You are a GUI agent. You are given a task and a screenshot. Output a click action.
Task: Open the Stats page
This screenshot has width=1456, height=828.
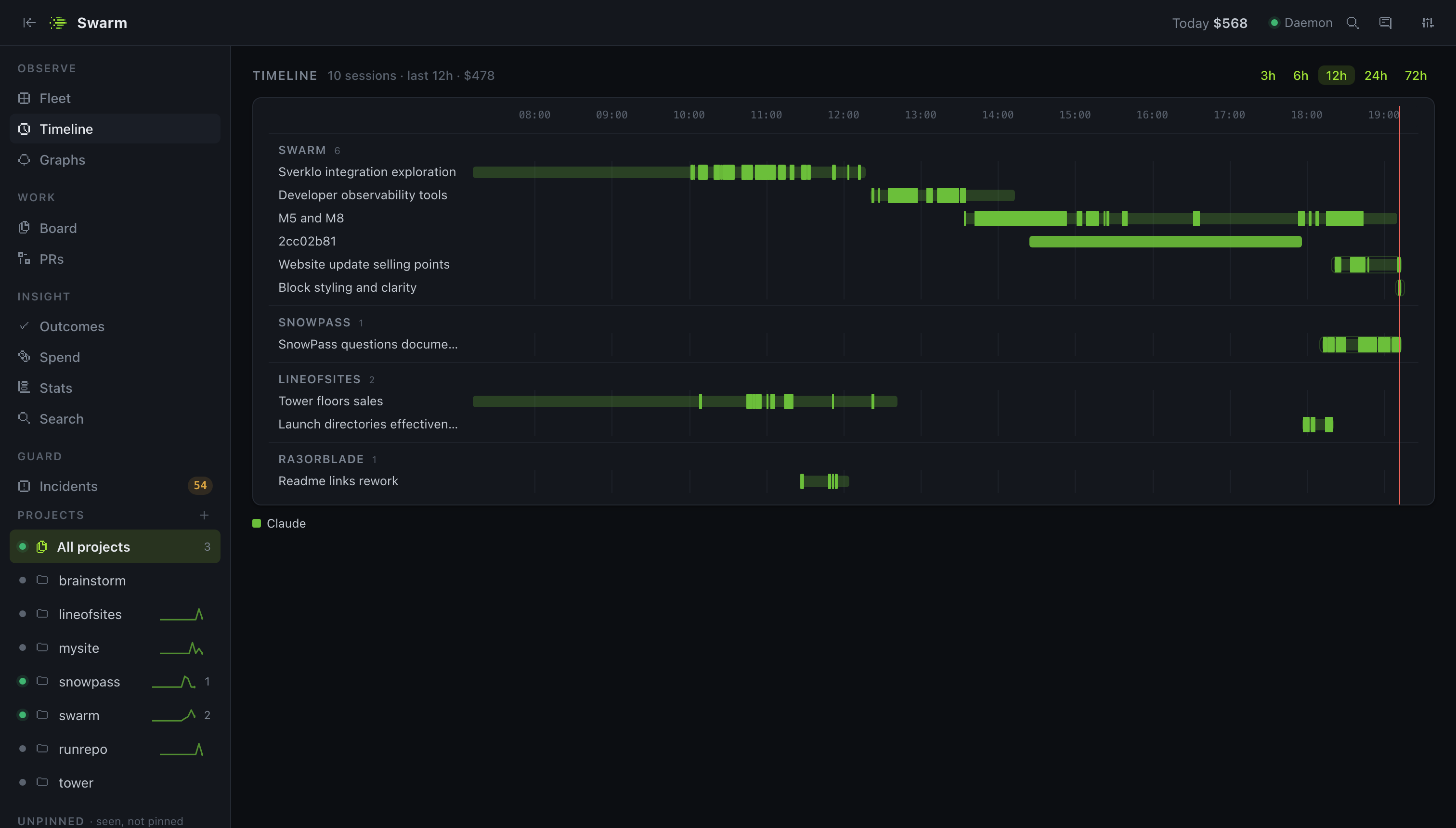pyautogui.click(x=115, y=387)
